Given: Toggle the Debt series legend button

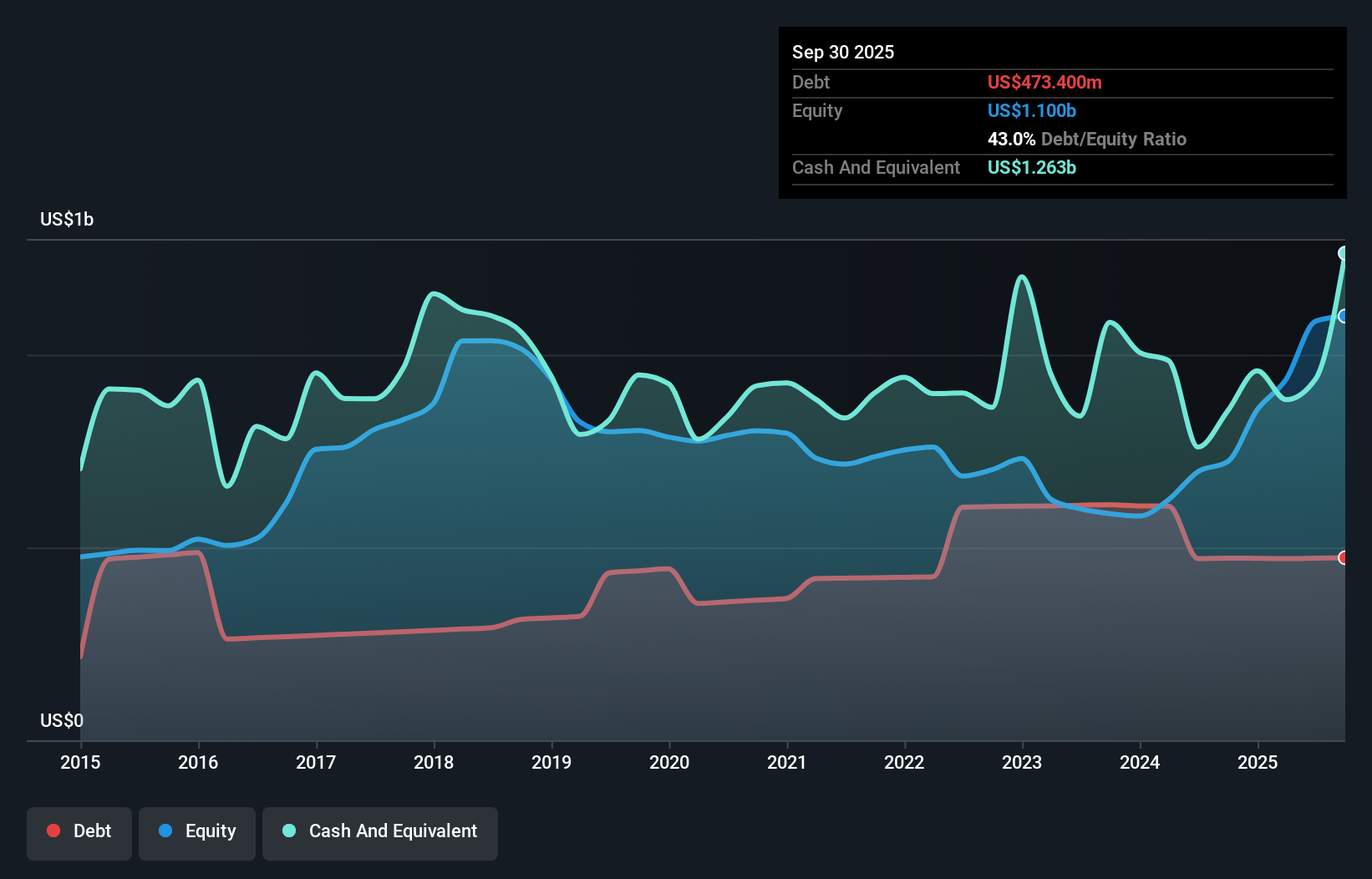Looking at the screenshot, I should click(79, 833).
